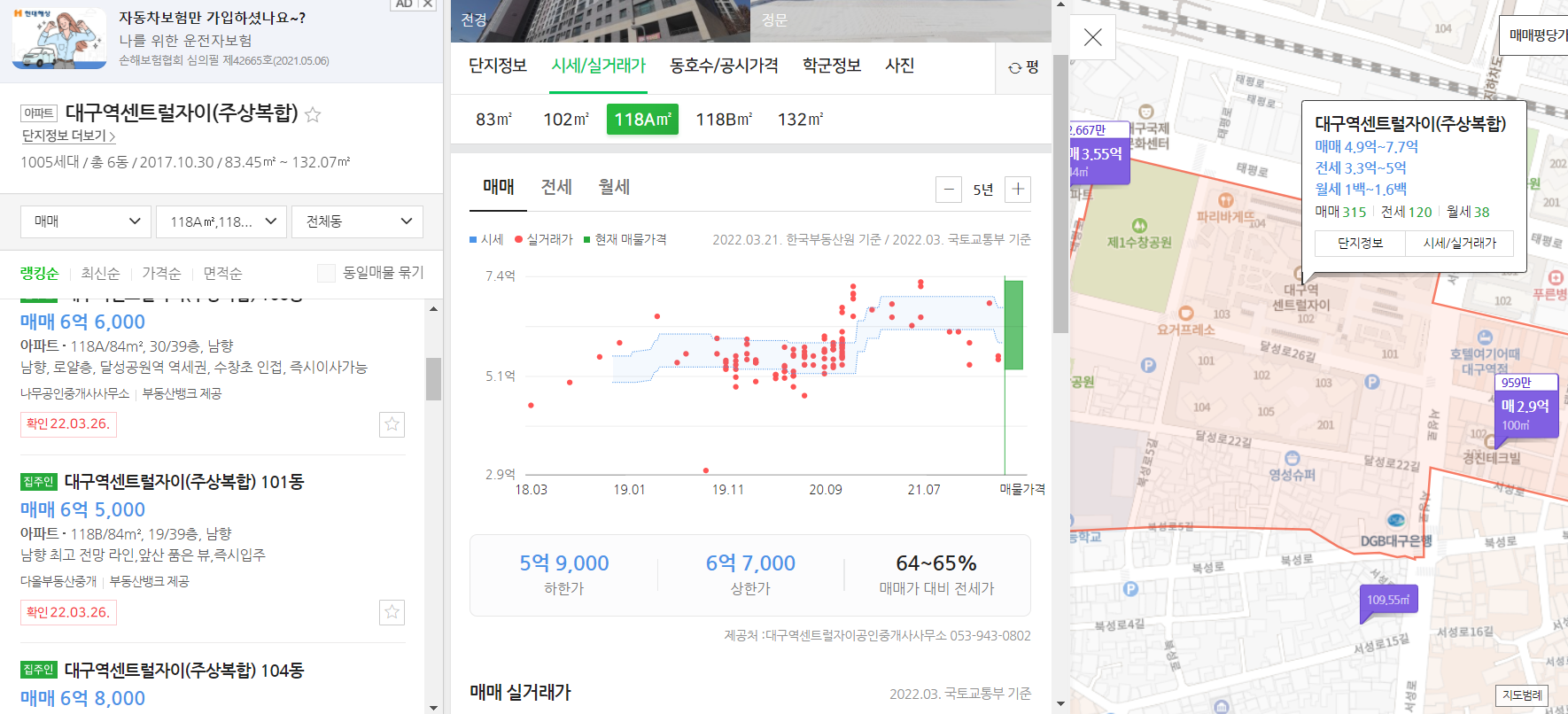
Task: Click the 제1수창공원 park marker on the map
Action: pos(1139,225)
